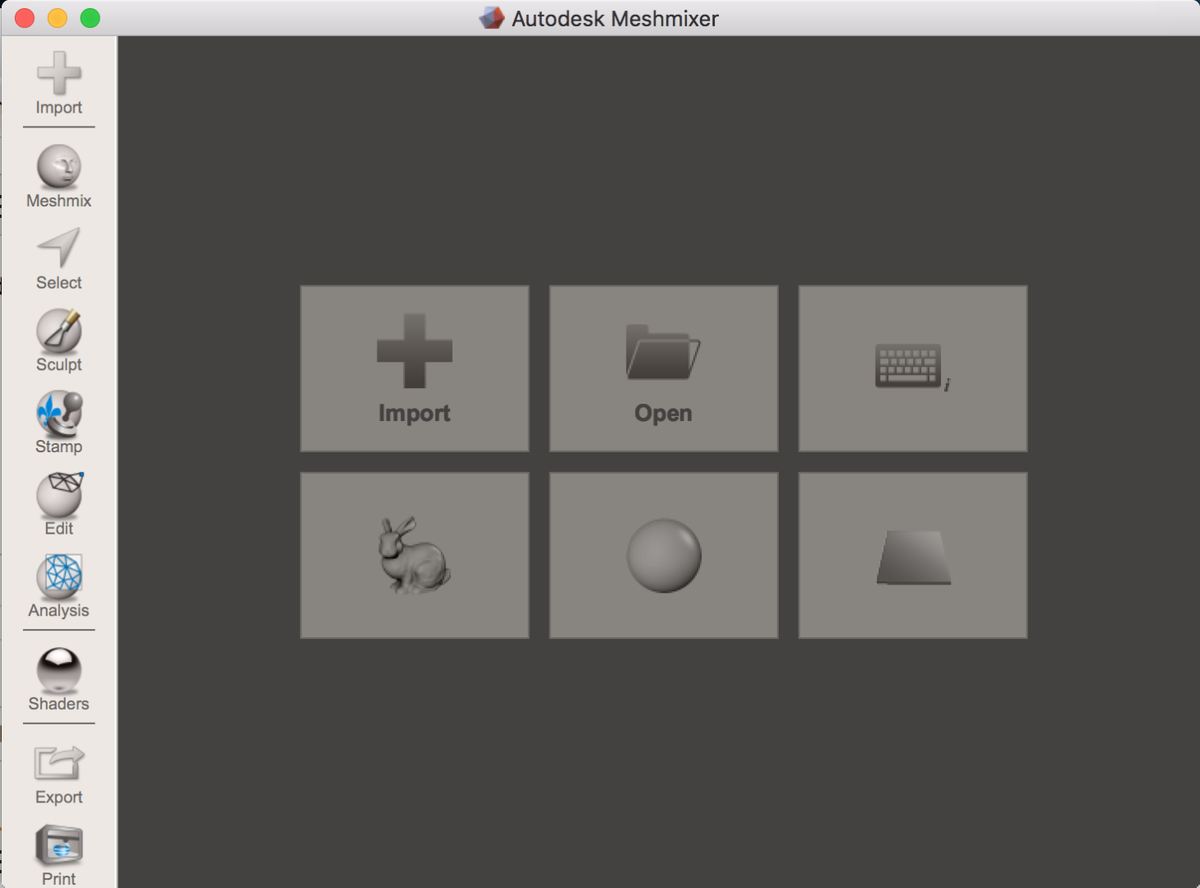Show the Shaders panel
Viewport: 1200px width, 888px height.
(59, 670)
